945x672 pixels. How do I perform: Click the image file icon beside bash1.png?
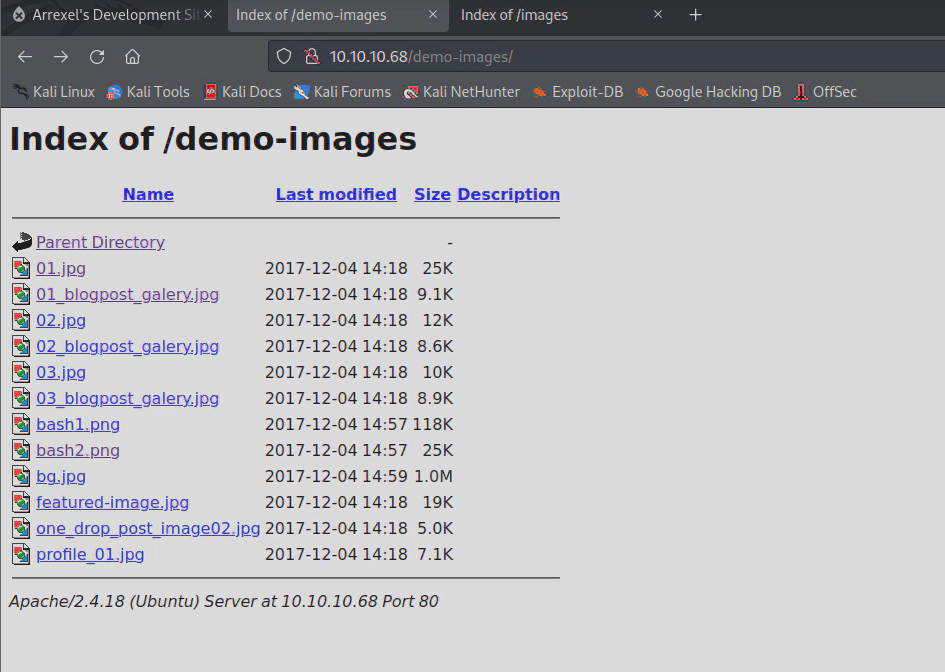click(x=22, y=424)
